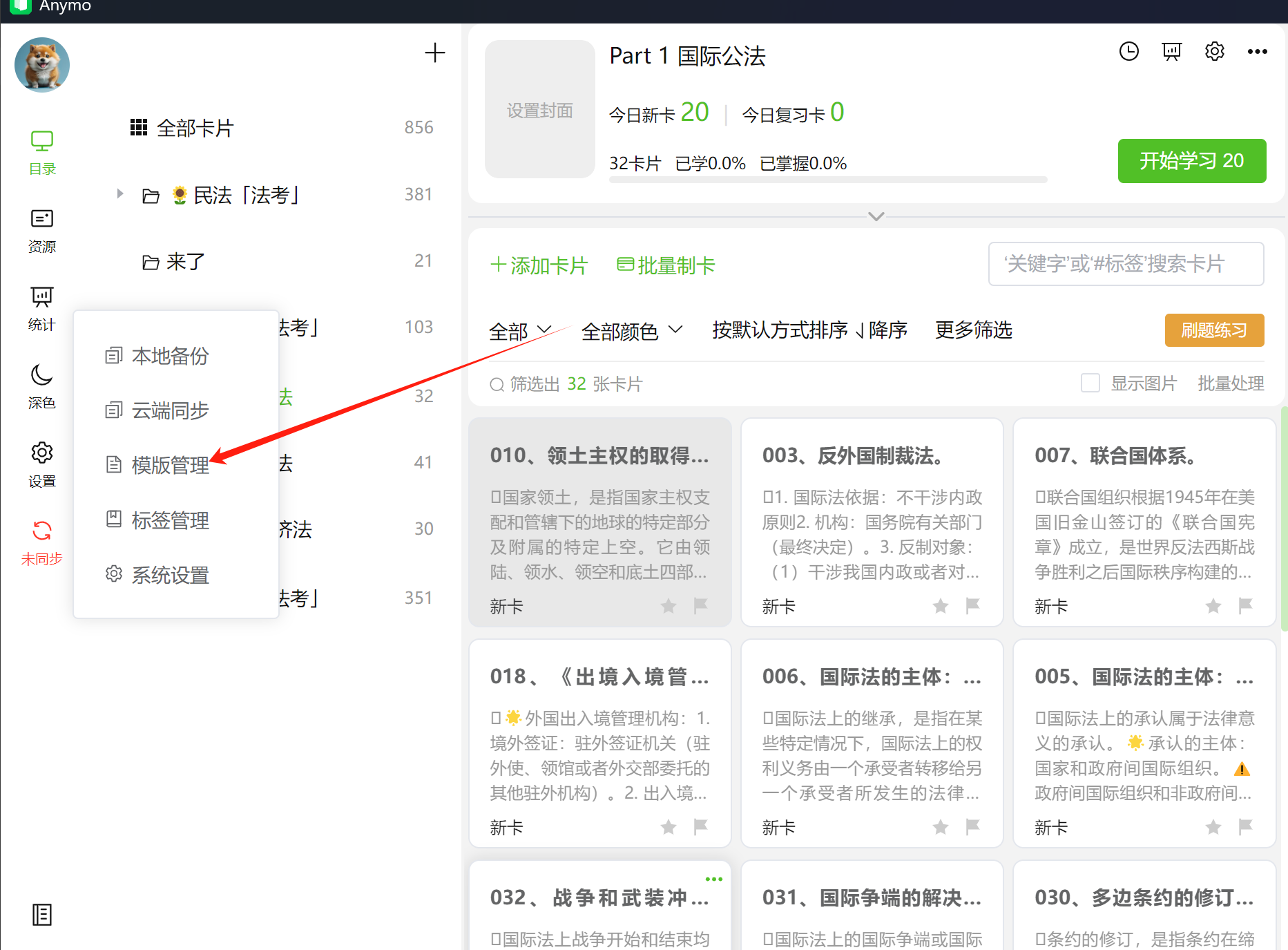The height and width of the screenshot is (950, 1288).
Task: Open the 更多筛选 filter options
Action: tap(973, 330)
